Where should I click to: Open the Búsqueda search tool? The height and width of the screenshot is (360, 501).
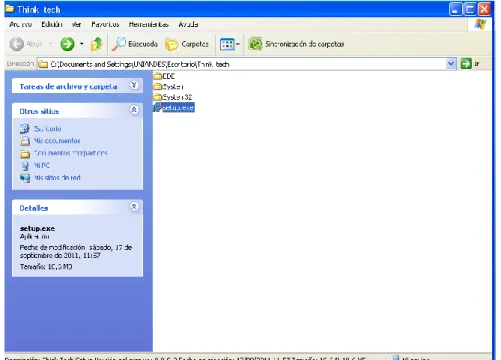pos(135,44)
